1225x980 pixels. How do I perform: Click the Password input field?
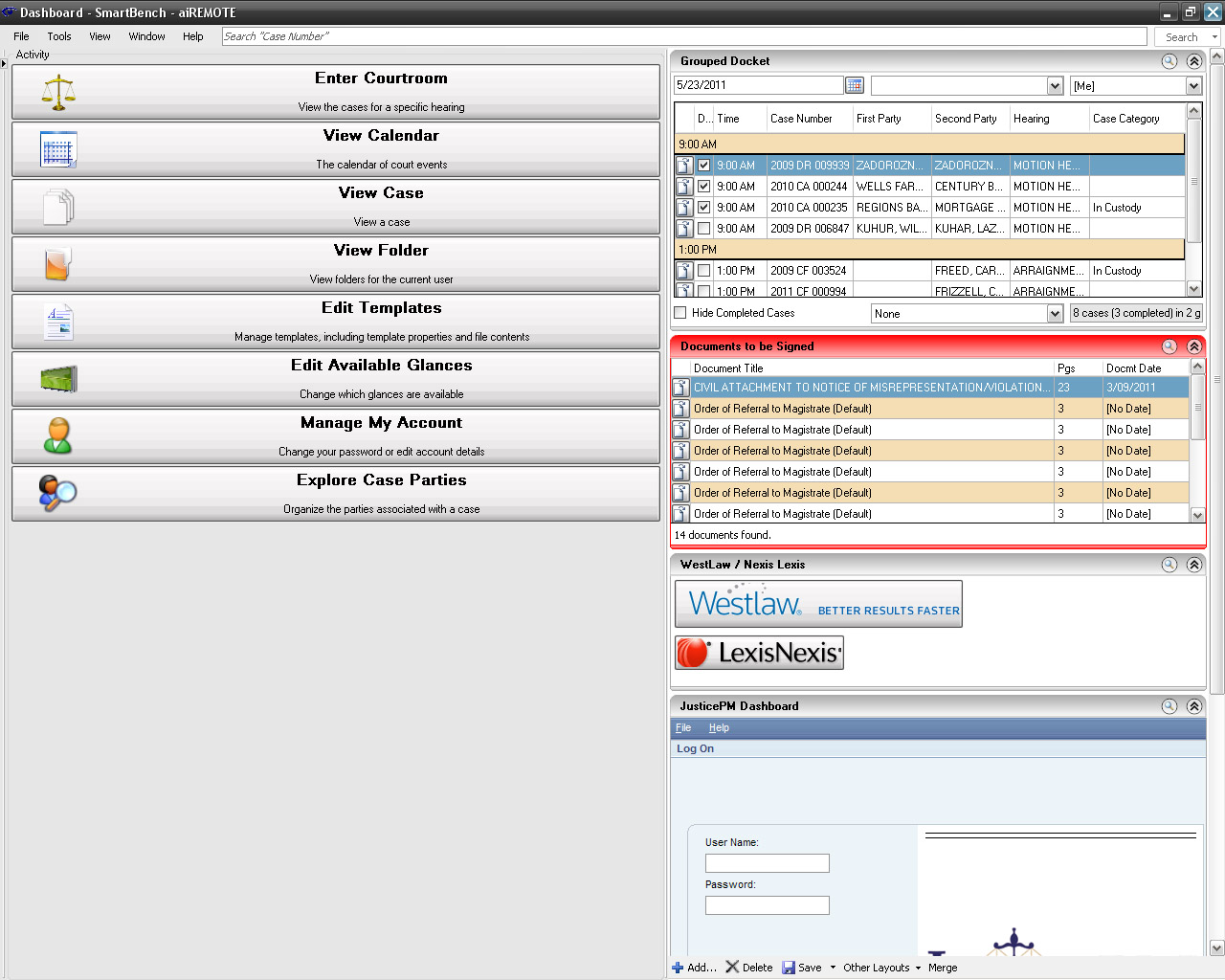768,905
